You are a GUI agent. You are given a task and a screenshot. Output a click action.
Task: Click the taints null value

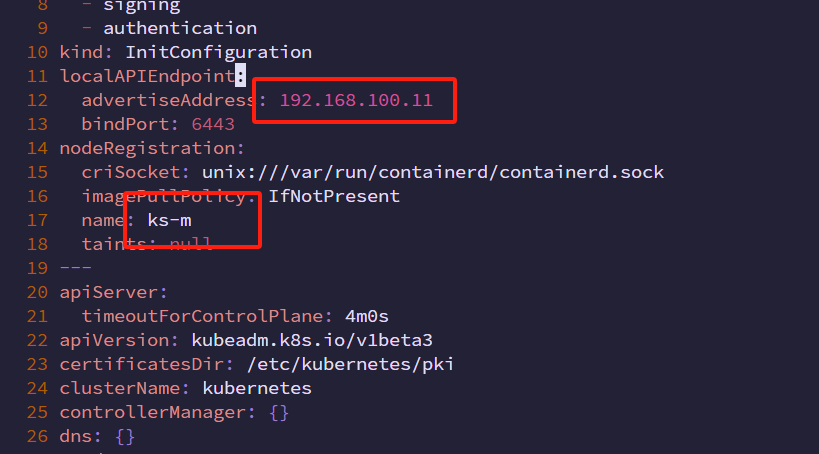tap(191, 244)
